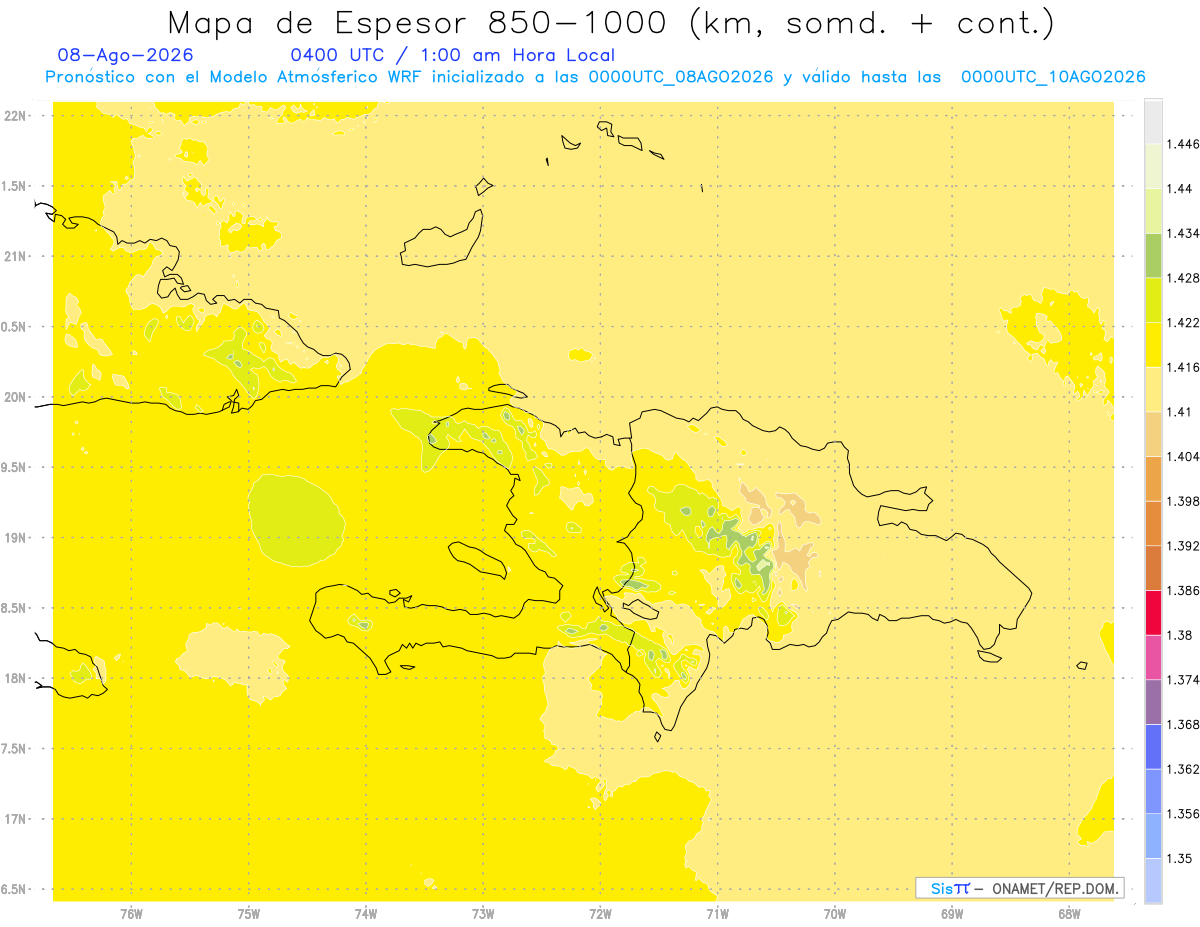
Task: Click the tan legend swatch between 1.404 and 1.41
Action: coord(1153,434)
